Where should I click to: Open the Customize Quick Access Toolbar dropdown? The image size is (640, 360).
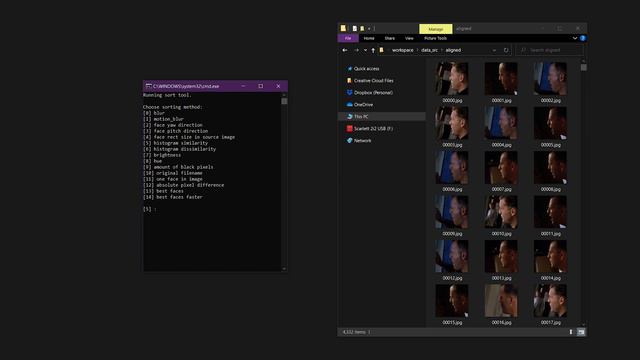tap(369, 29)
